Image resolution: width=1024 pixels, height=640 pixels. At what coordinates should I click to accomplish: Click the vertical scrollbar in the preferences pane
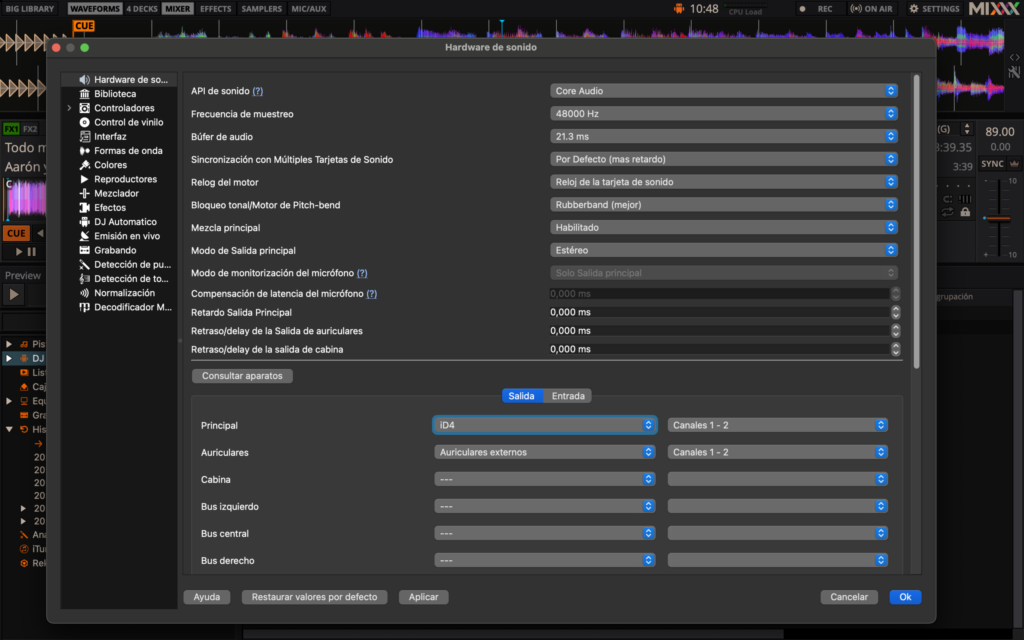[x=916, y=222]
